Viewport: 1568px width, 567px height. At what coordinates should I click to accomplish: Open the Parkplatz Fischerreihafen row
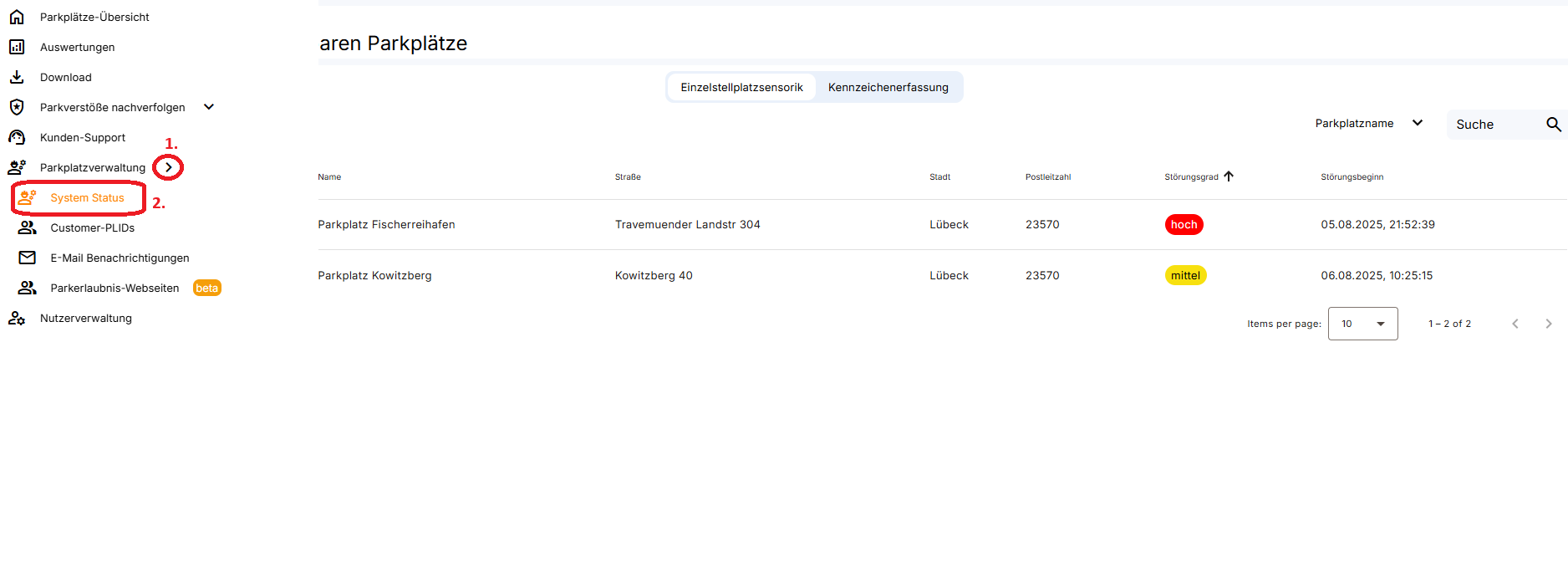point(386,225)
